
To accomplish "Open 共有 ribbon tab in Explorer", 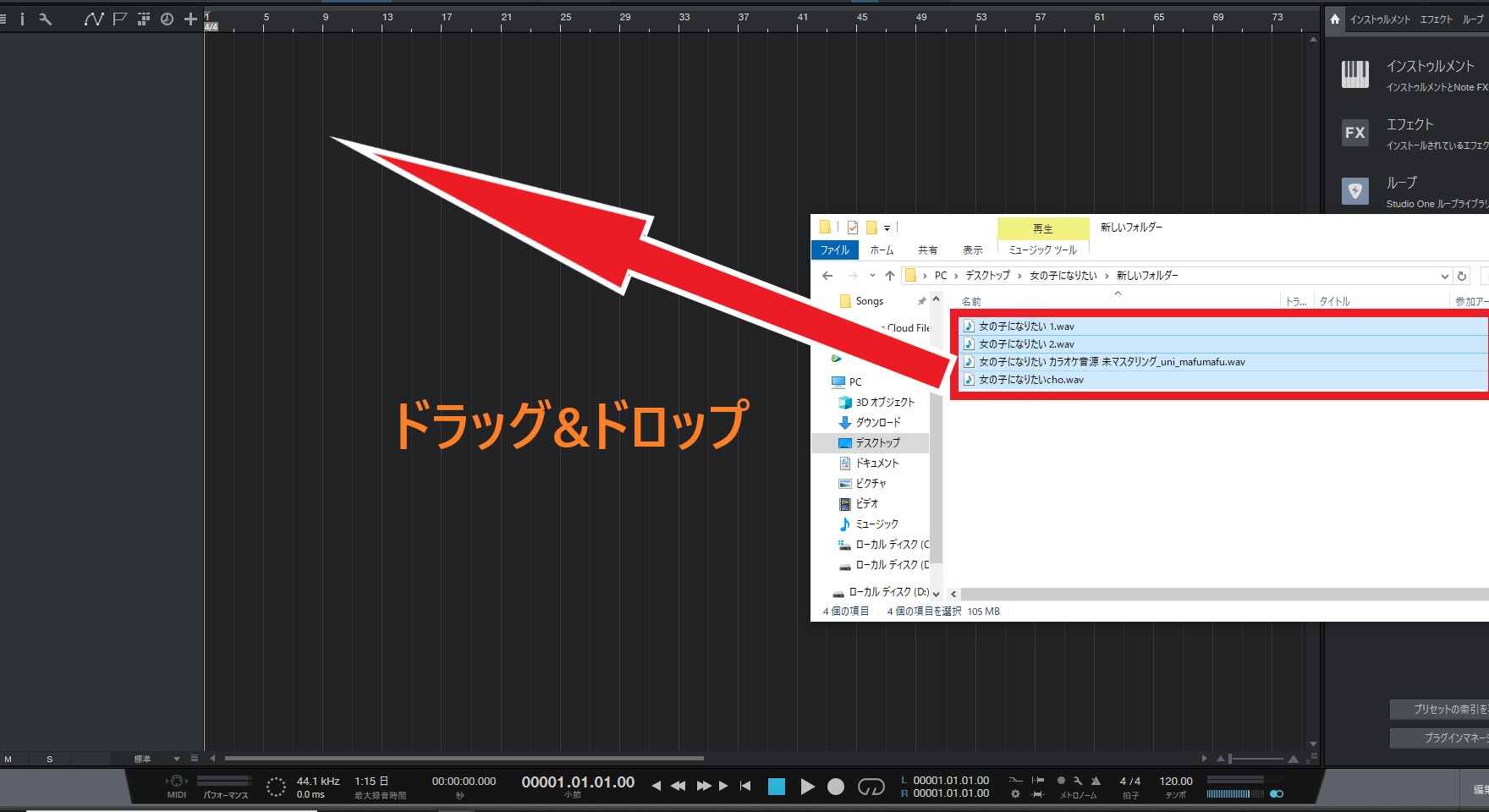I will [x=928, y=250].
